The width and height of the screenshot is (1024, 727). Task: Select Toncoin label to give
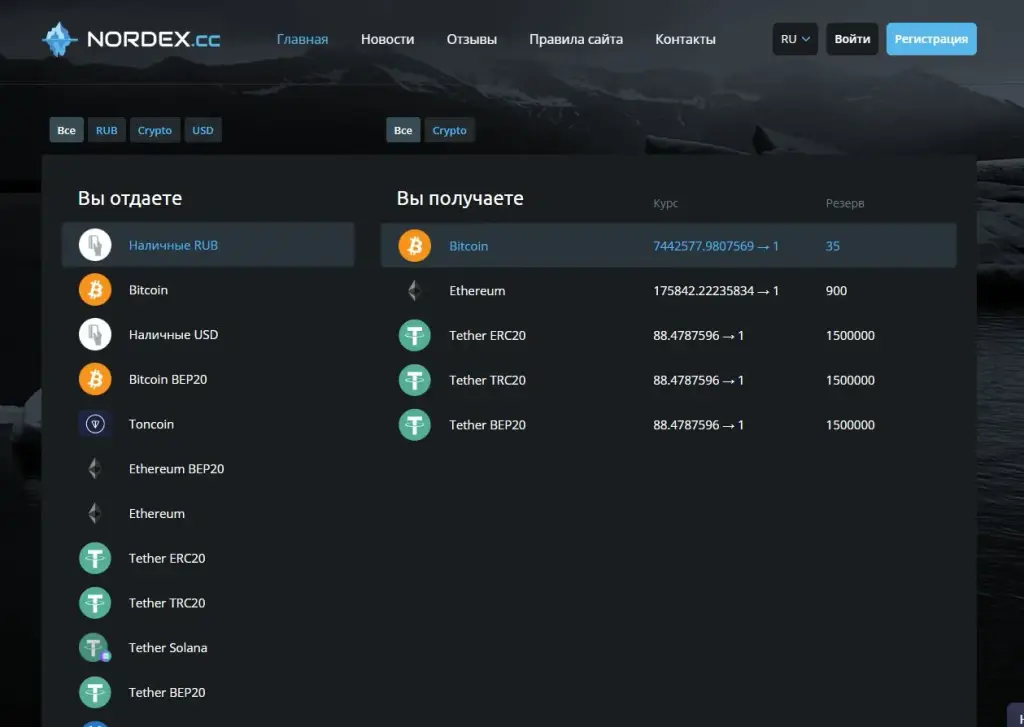click(152, 424)
